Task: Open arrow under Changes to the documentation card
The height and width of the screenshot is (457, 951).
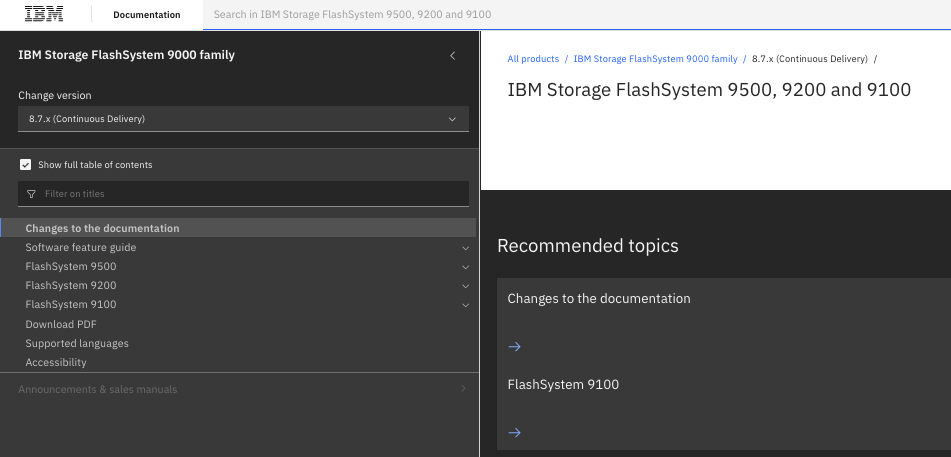Action: [514, 347]
